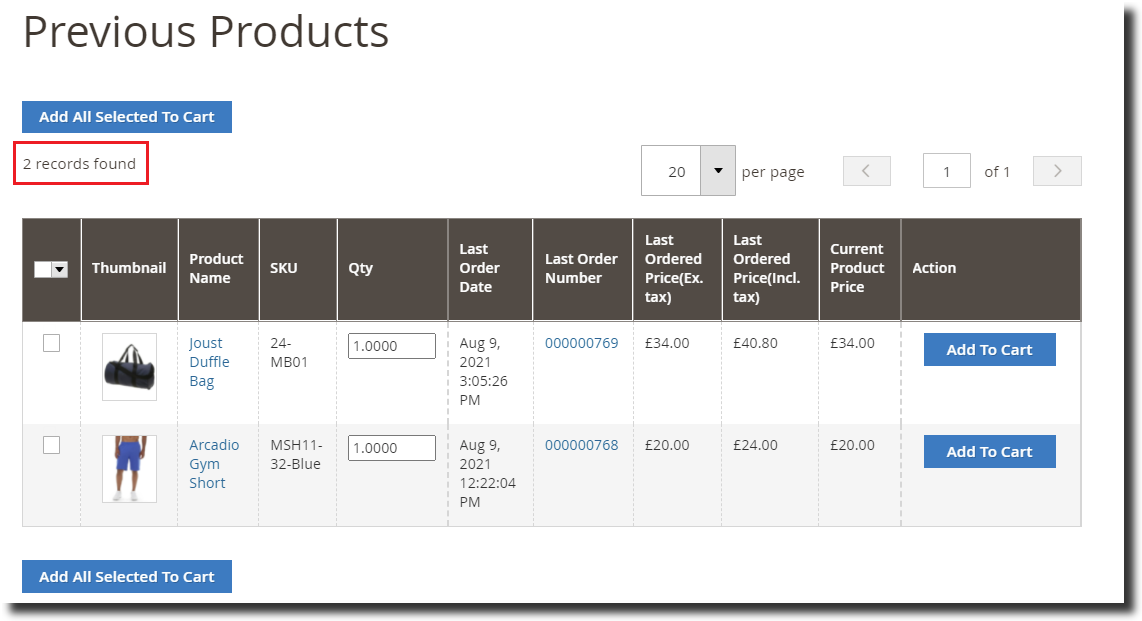This screenshot has height=621, width=1142.
Task: View order number 000000769
Action: (x=582, y=343)
